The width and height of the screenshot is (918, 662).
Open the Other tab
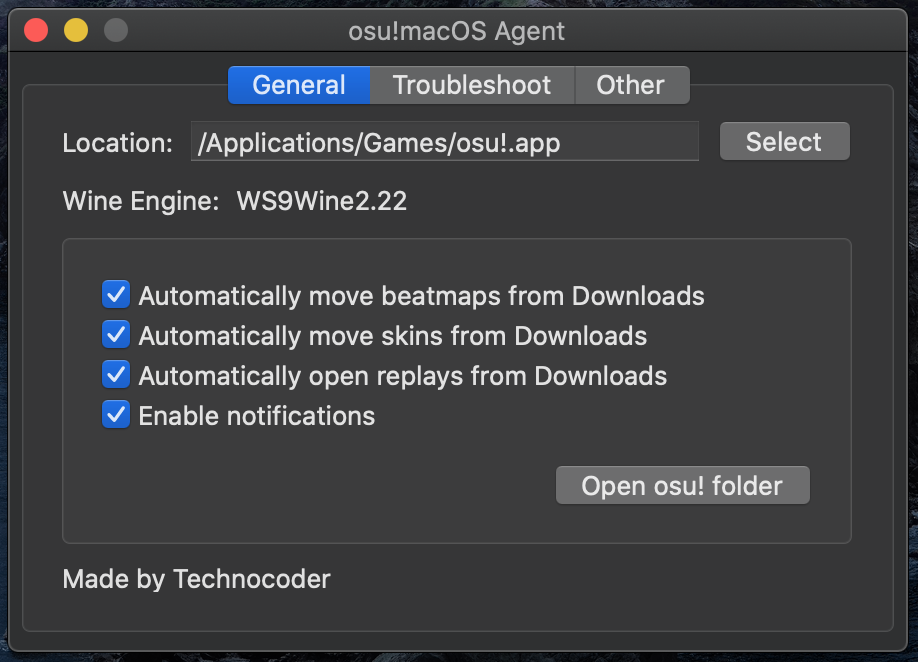pos(632,85)
